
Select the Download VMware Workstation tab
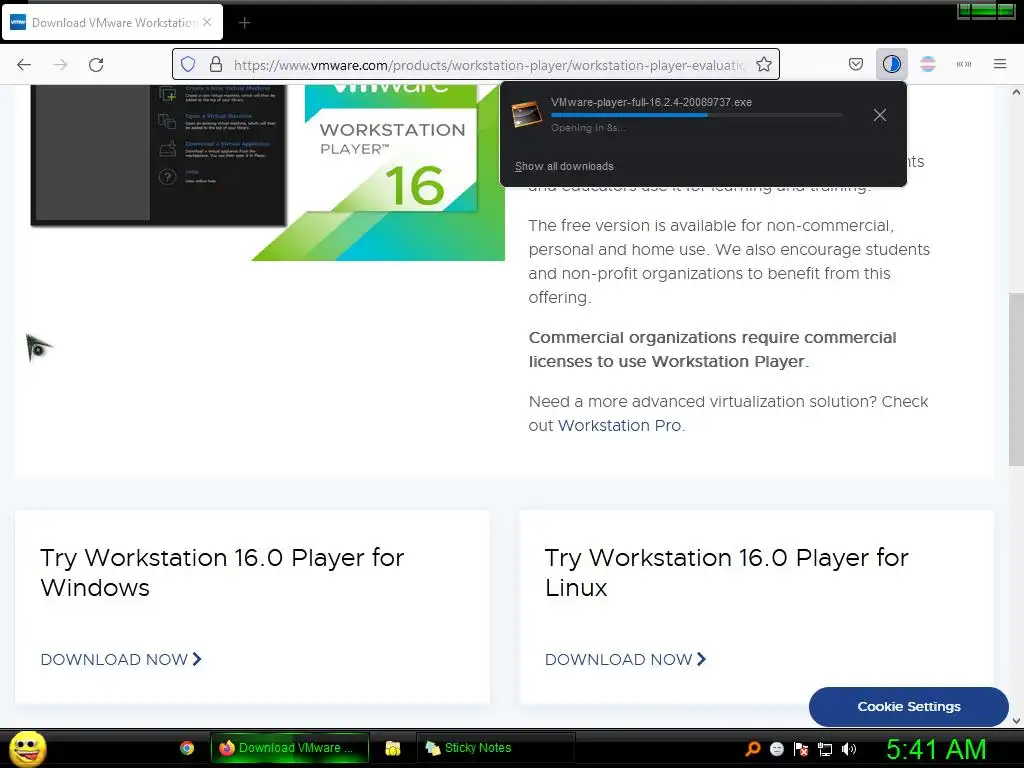point(112,22)
